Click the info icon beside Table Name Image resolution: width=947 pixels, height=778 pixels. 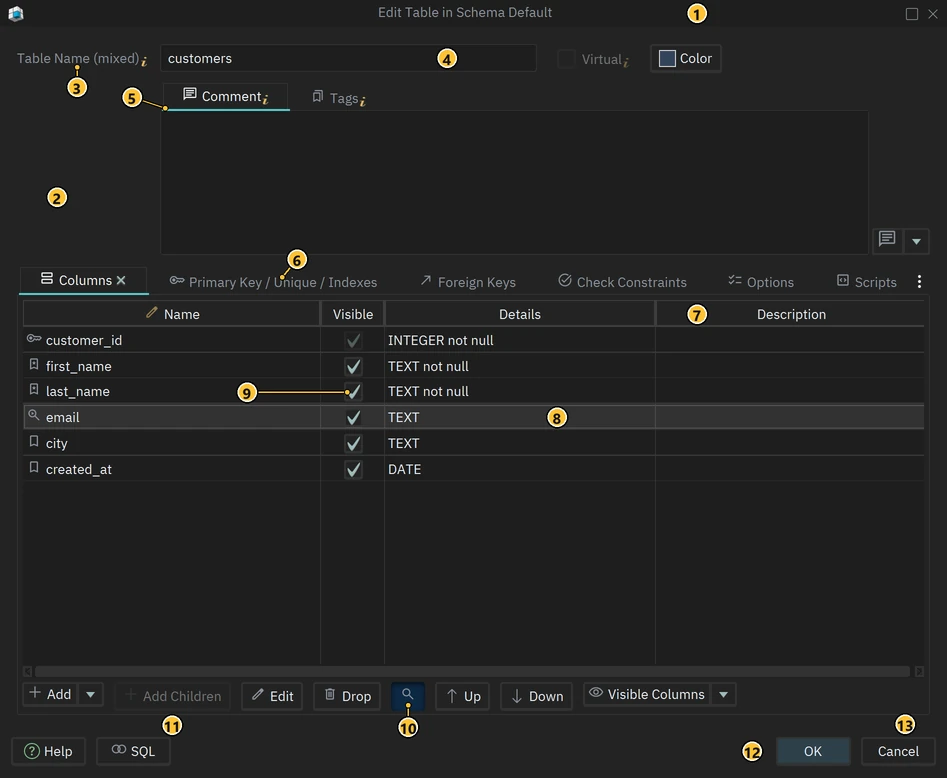pyautogui.click(x=144, y=61)
